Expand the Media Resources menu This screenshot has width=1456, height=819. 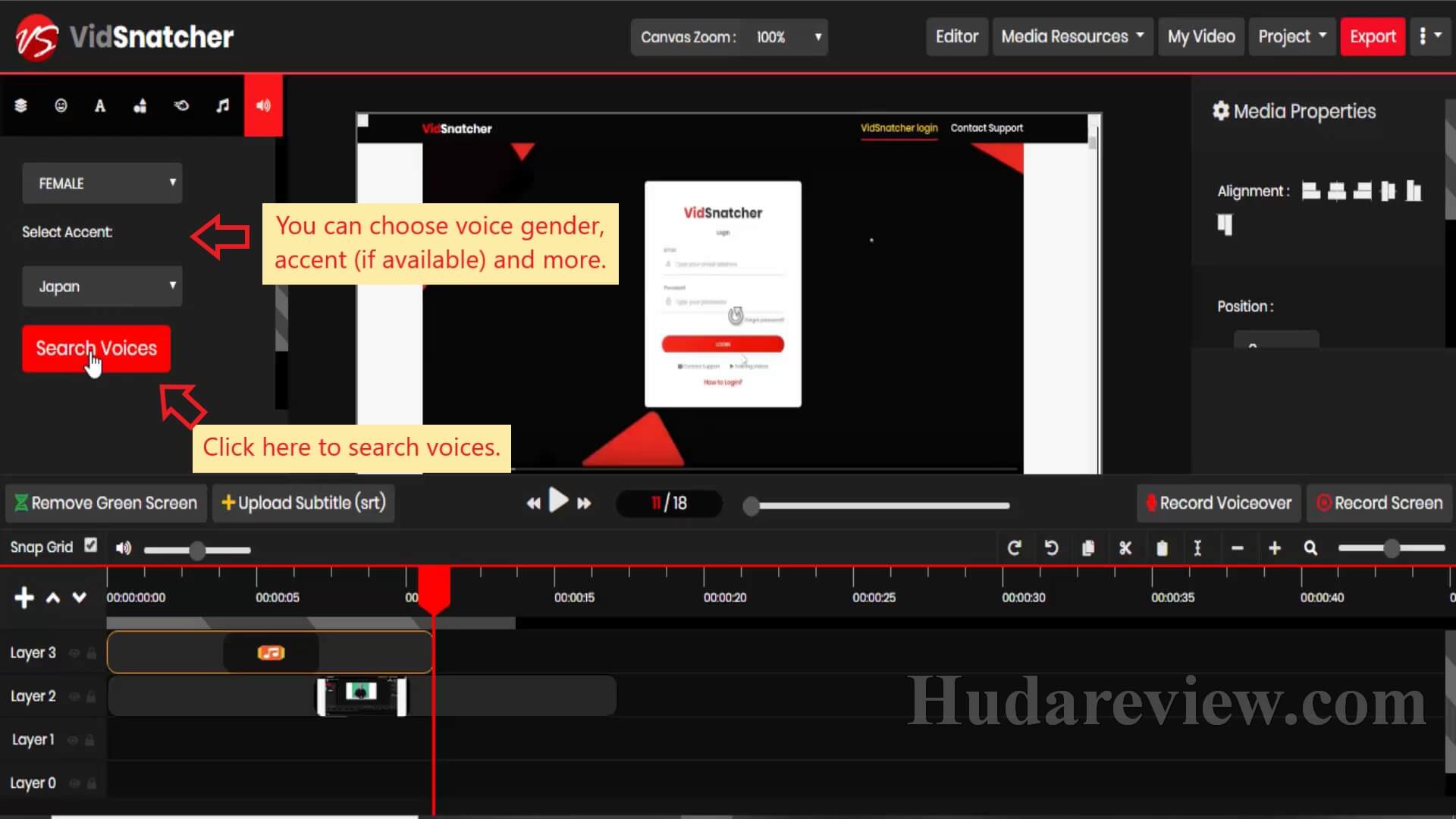click(x=1072, y=36)
